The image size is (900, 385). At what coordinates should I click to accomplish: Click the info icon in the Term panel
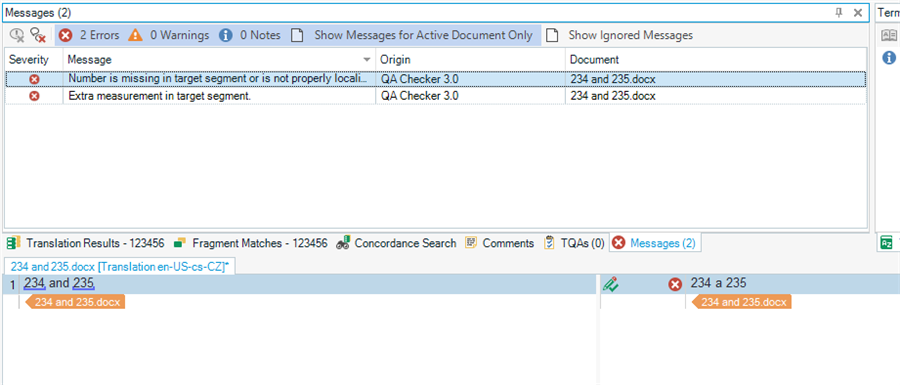point(889,57)
